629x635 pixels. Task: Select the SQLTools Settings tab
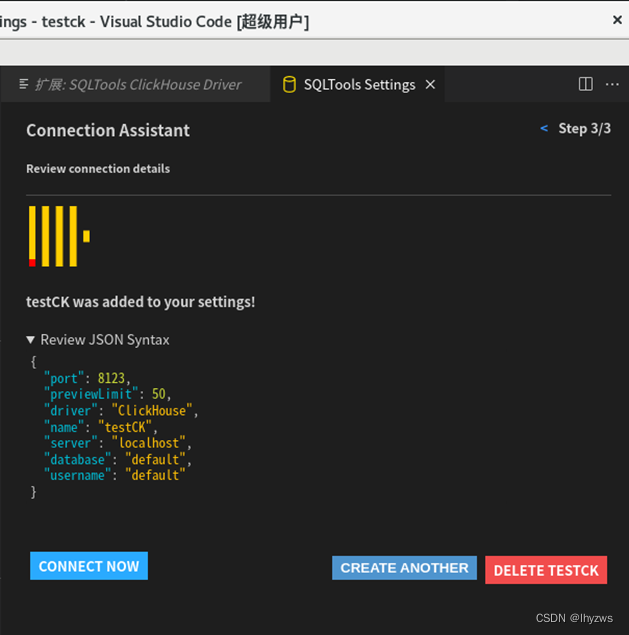coord(359,85)
